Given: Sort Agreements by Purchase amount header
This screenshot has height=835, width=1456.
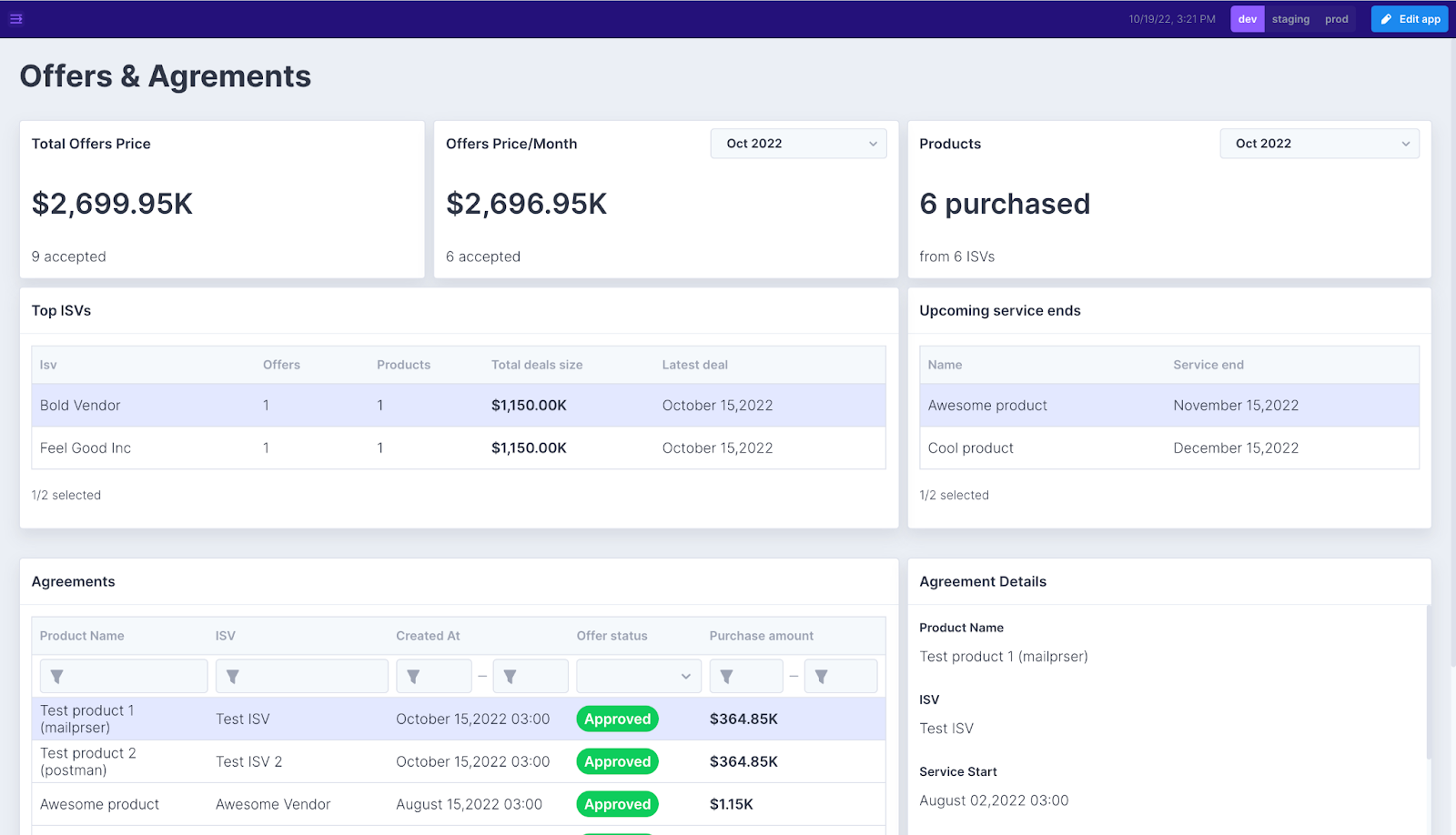Looking at the screenshot, I should (x=762, y=636).
